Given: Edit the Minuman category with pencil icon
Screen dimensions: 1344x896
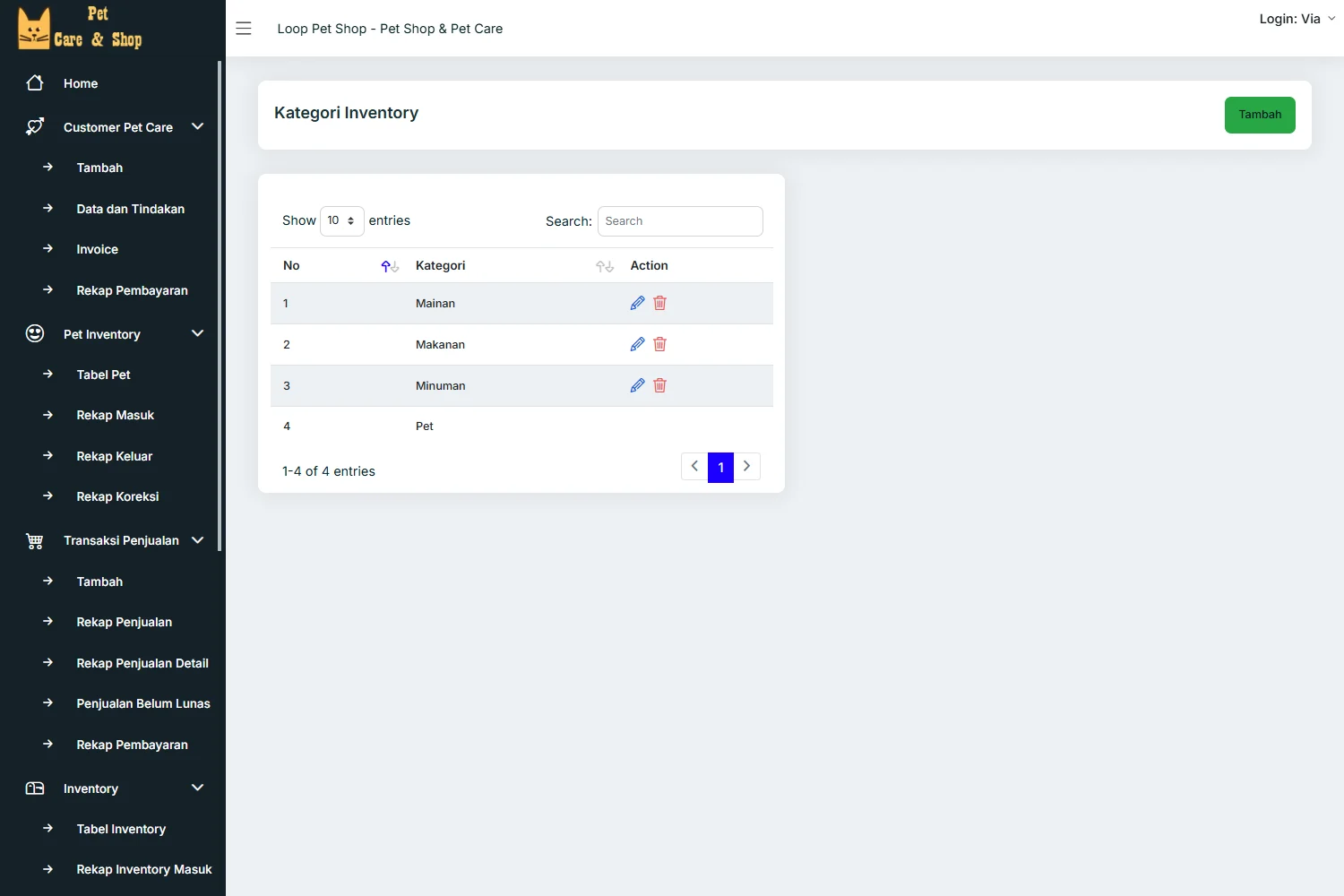Looking at the screenshot, I should (637, 385).
